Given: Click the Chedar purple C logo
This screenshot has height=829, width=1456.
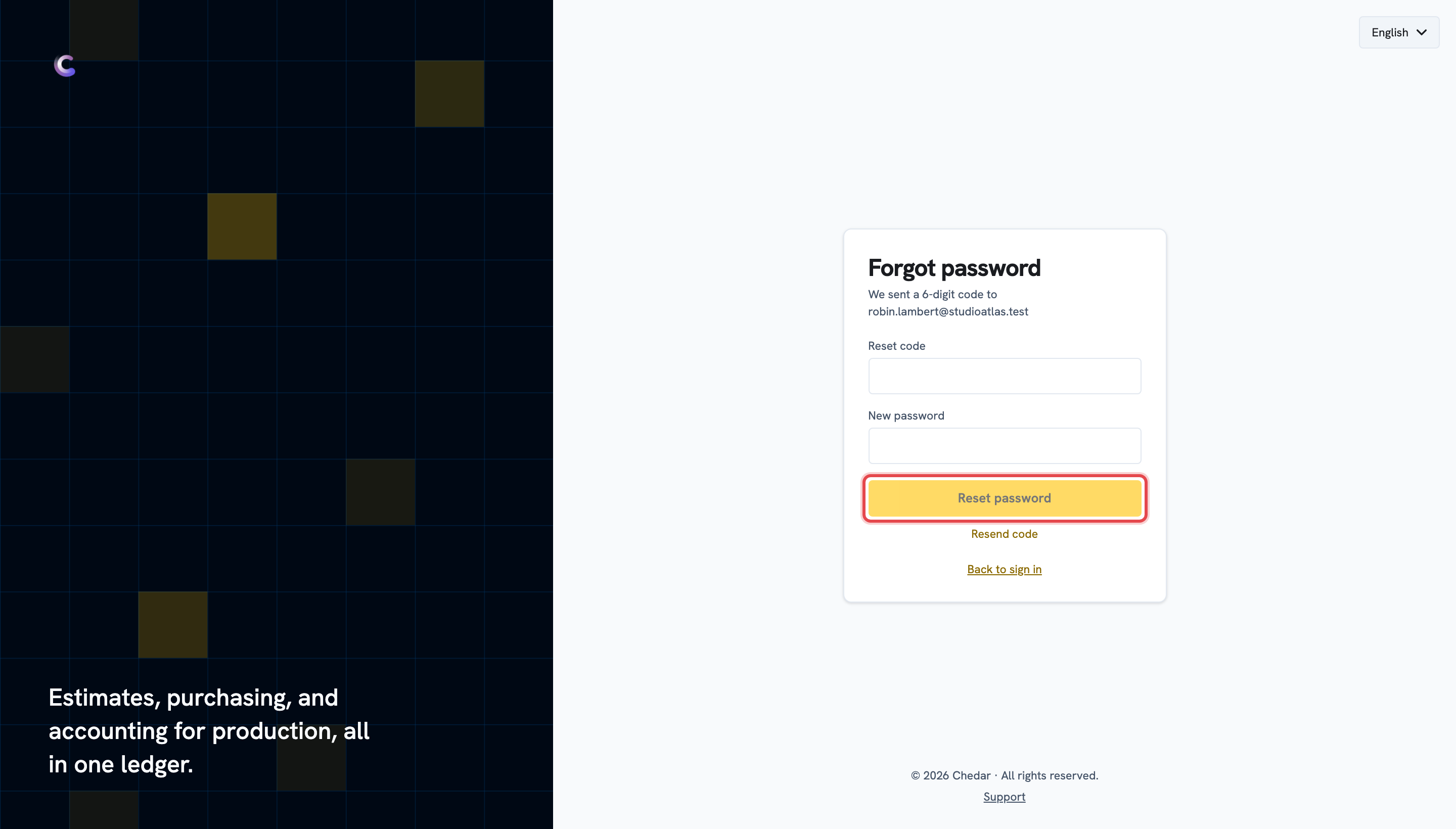Looking at the screenshot, I should click(65, 66).
